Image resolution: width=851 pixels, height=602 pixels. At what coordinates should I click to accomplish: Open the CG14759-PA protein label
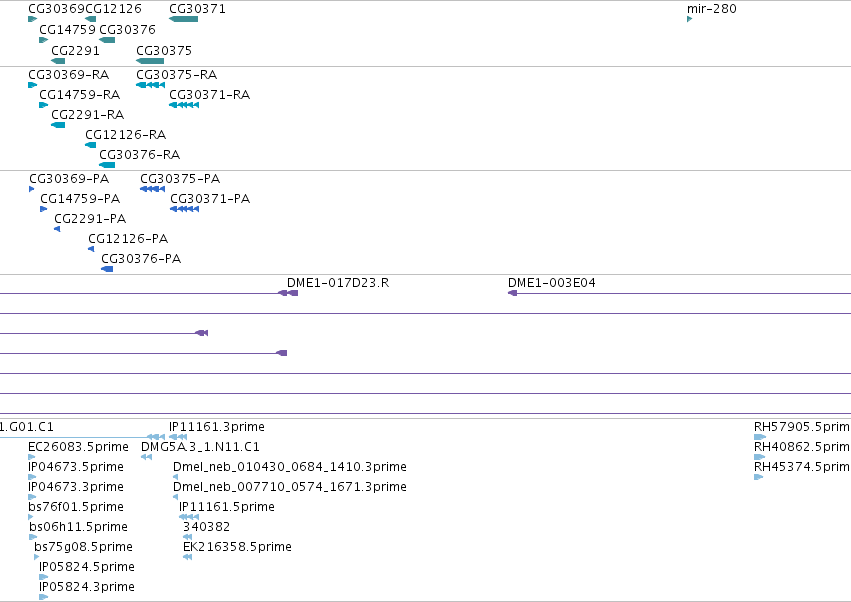80,199
